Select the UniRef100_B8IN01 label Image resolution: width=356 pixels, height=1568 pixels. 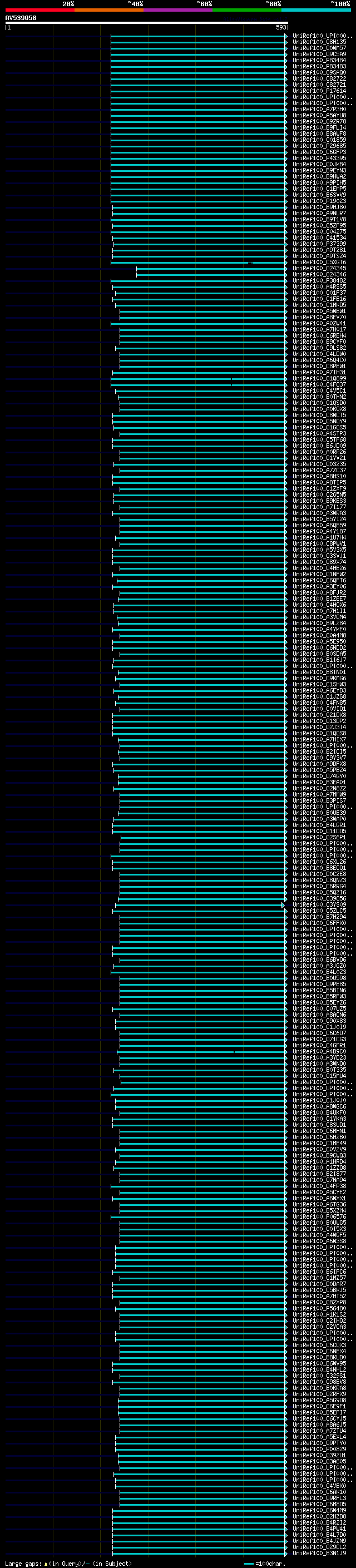point(319,672)
